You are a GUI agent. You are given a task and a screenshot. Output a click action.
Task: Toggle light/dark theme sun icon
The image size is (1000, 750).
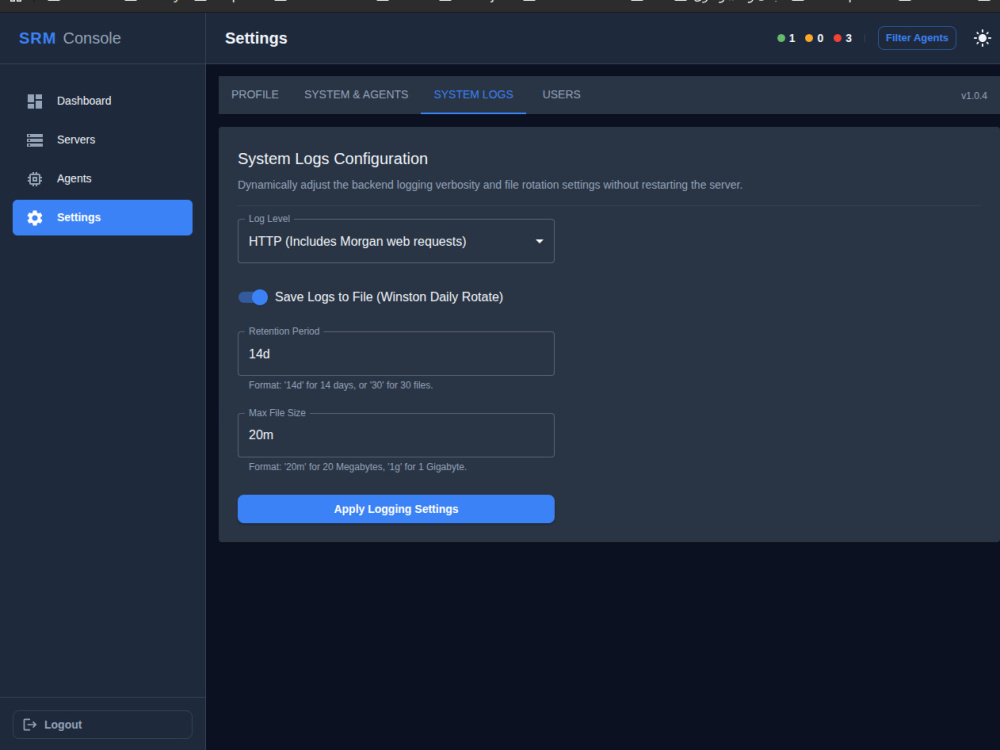(x=982, y=38)
